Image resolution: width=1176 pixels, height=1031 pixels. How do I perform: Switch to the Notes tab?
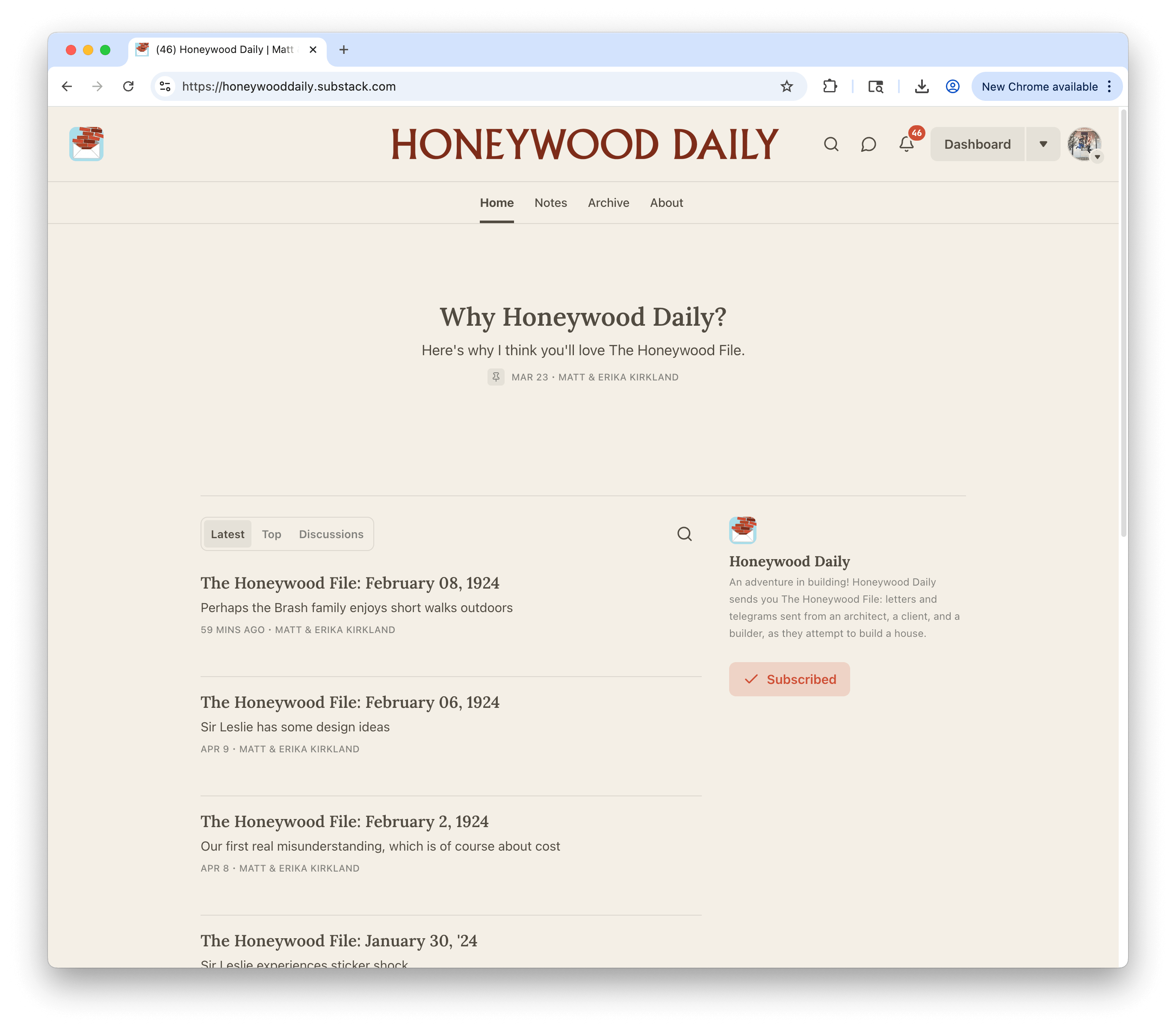550,203
